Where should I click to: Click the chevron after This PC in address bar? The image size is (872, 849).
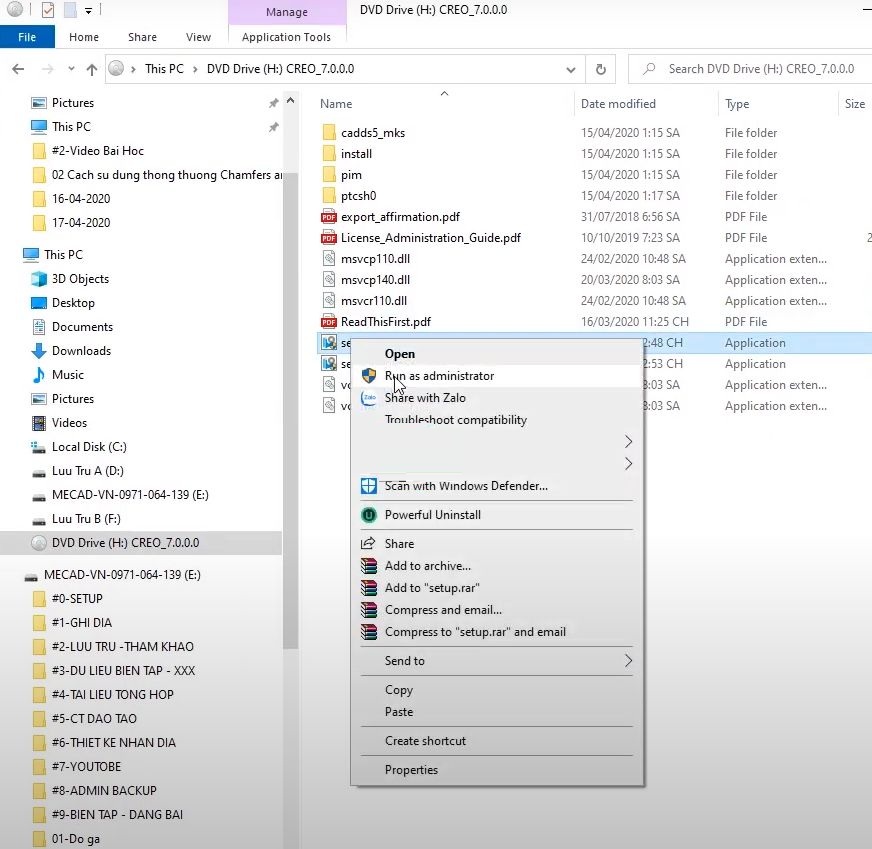[x=195, y=69]
